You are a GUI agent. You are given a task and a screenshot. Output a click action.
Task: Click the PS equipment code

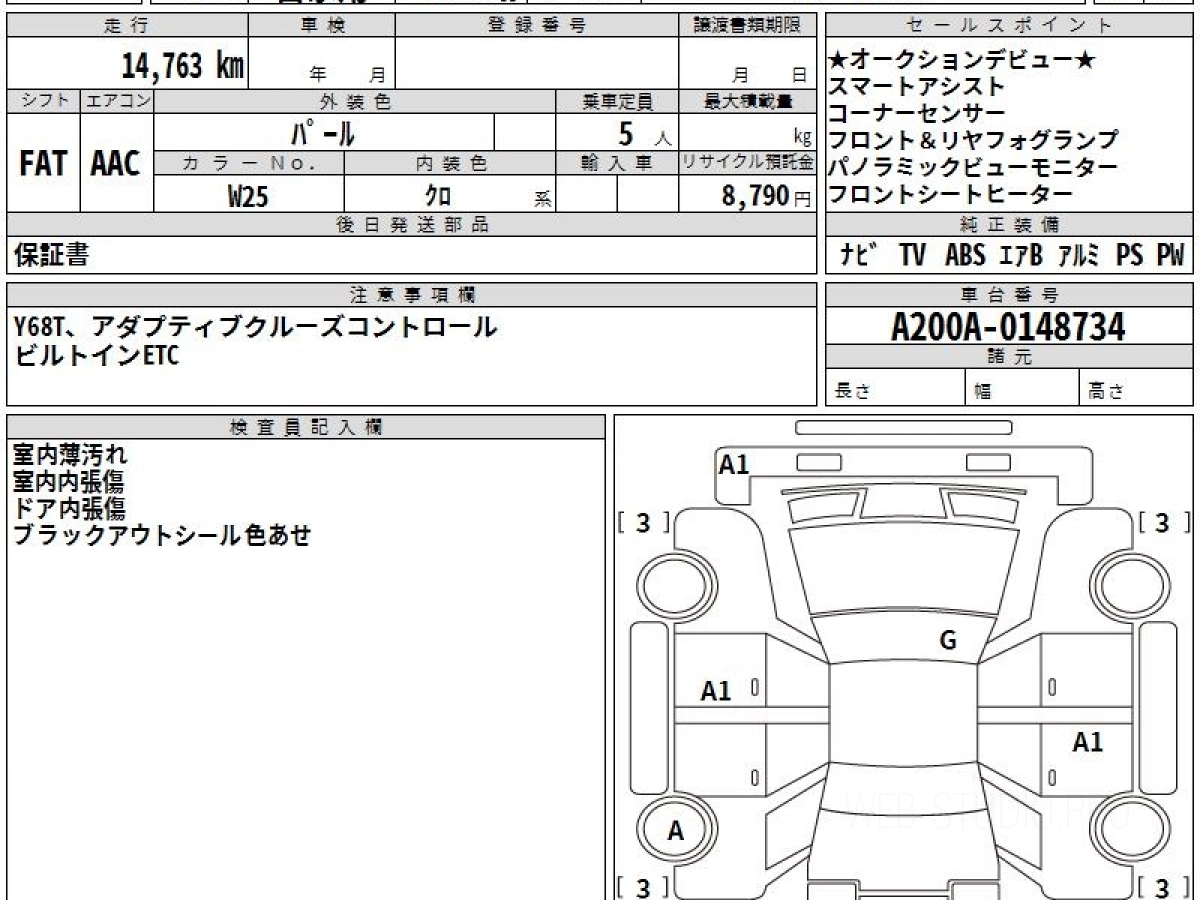pos(1130,255)
